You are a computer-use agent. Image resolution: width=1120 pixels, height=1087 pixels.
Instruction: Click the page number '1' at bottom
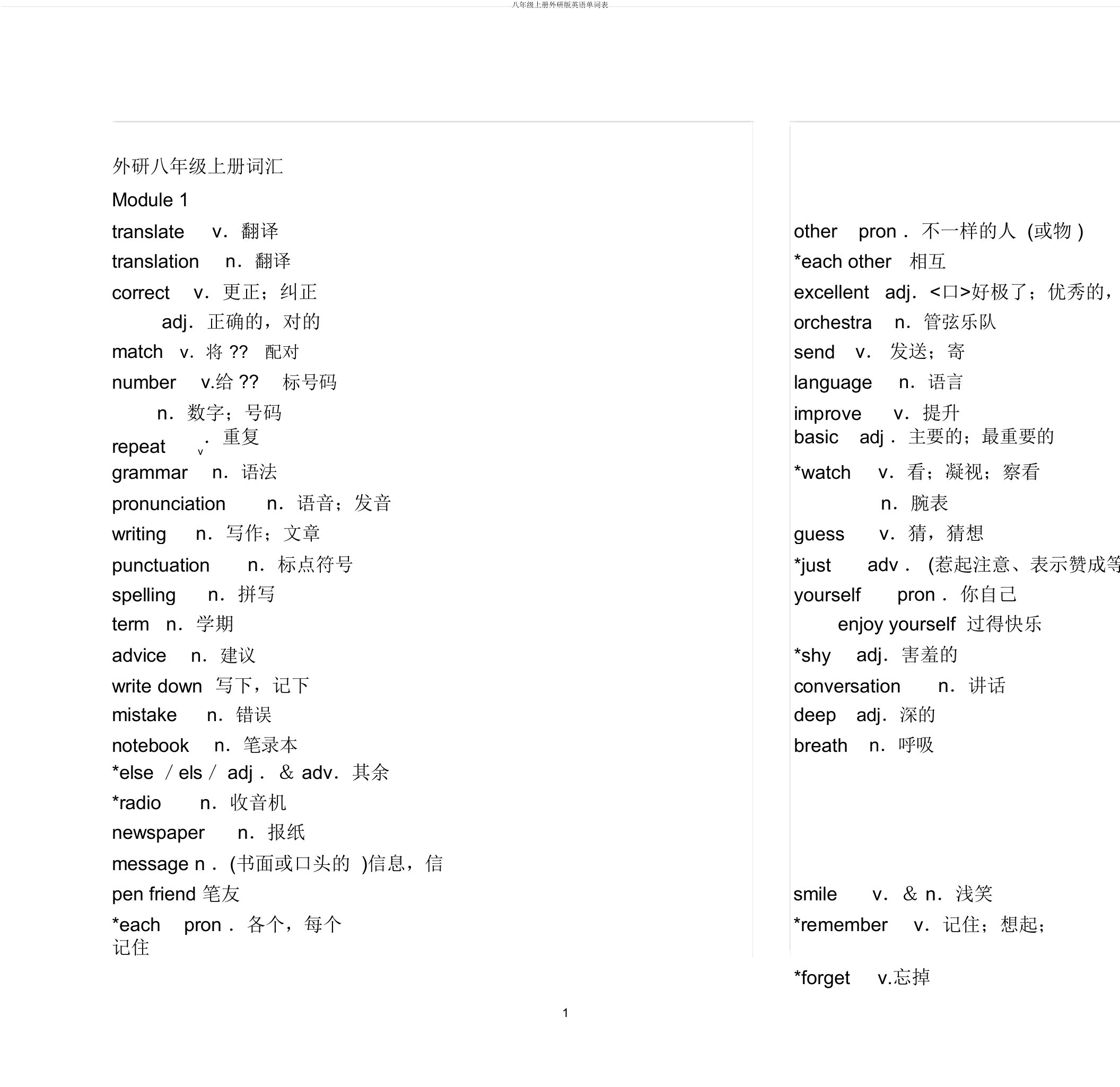559,1014
